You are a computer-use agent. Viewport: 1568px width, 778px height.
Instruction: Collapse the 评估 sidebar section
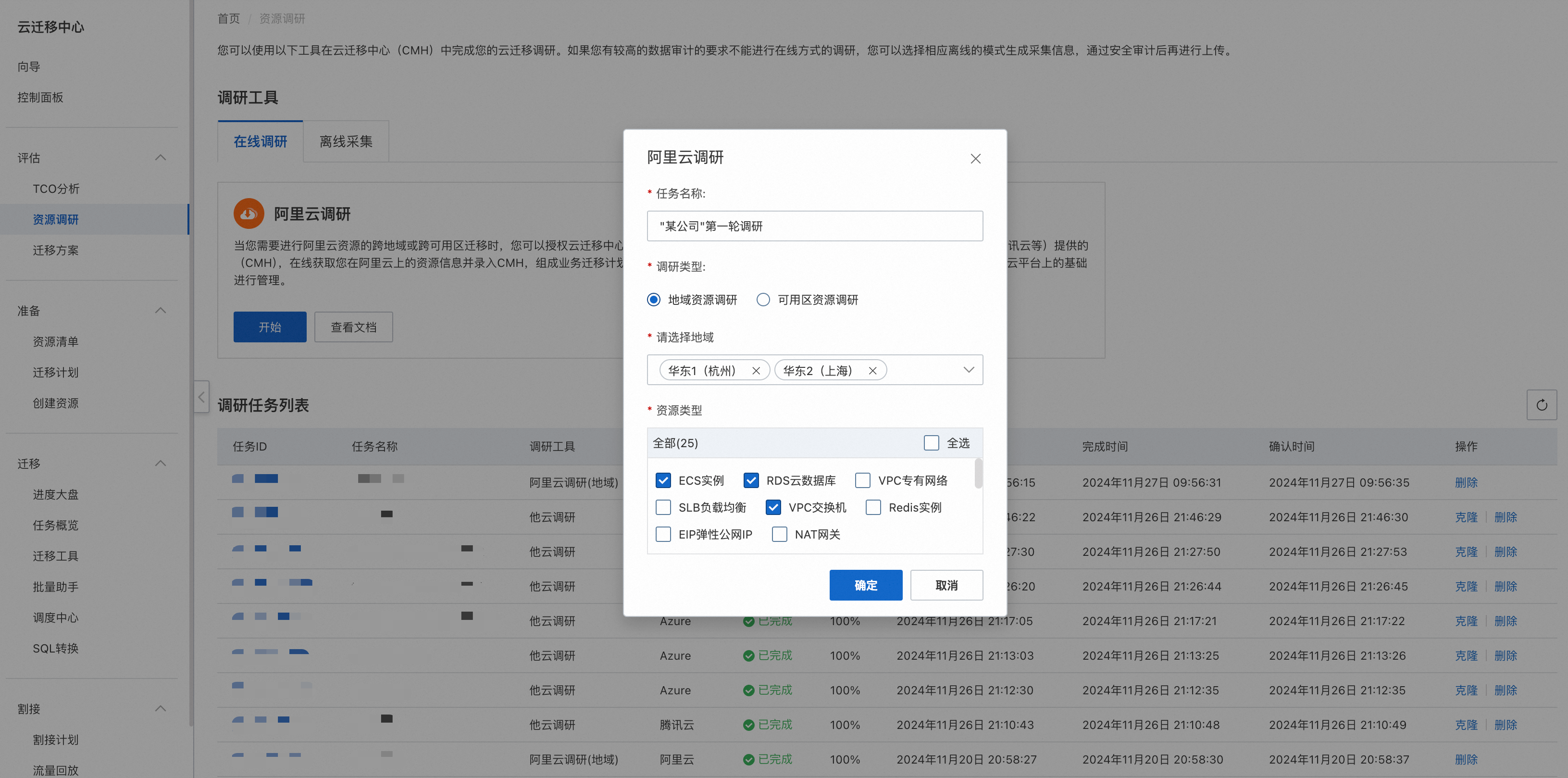160,158
